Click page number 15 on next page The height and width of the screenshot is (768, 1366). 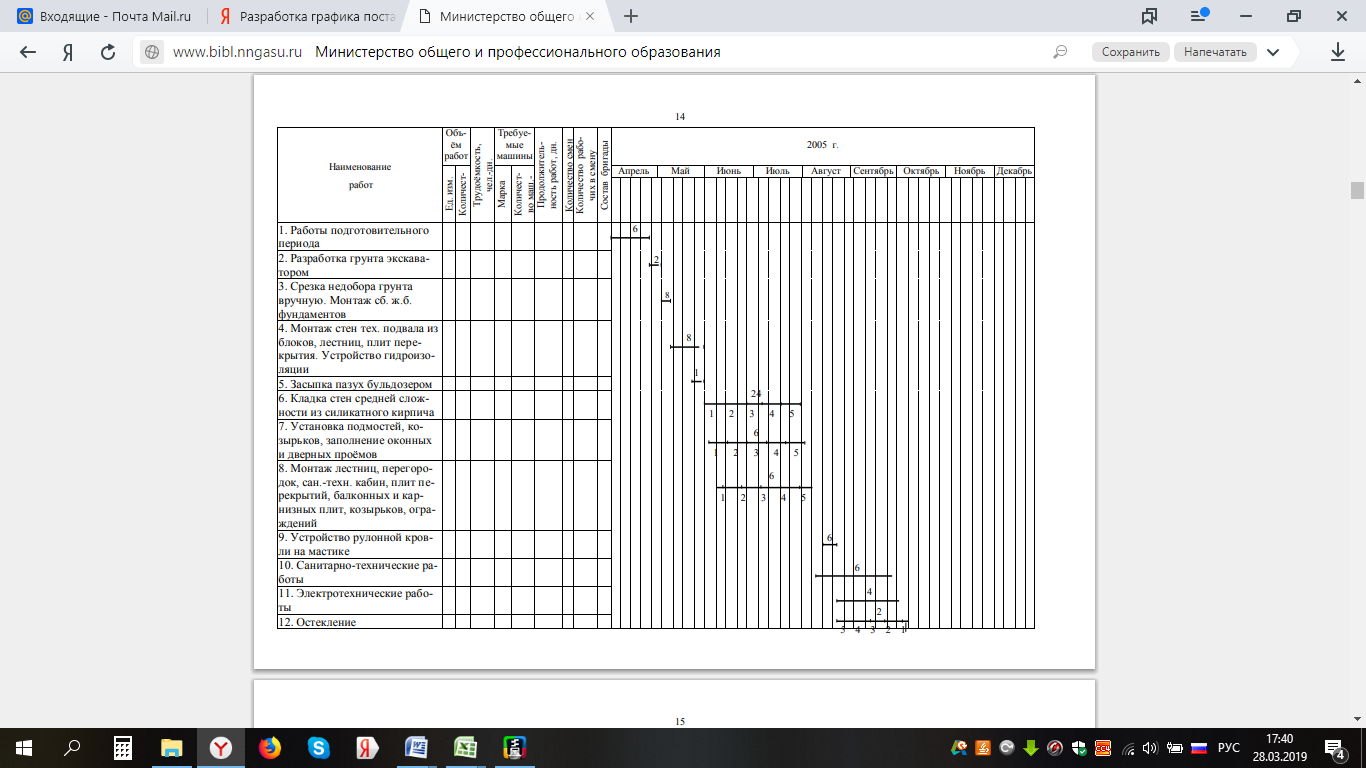click(680, 721)
